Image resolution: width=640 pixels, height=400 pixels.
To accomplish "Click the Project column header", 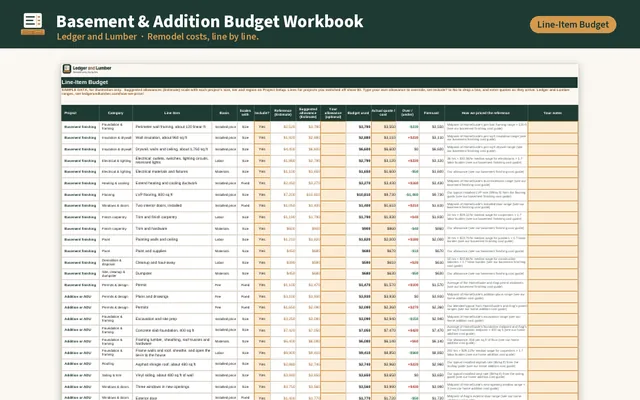I will click(80, 113).
